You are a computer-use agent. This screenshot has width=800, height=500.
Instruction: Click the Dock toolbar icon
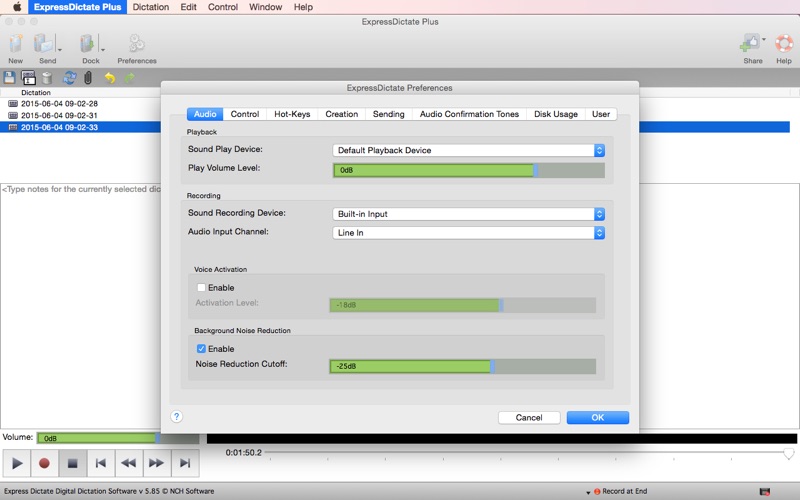[88, 44]
